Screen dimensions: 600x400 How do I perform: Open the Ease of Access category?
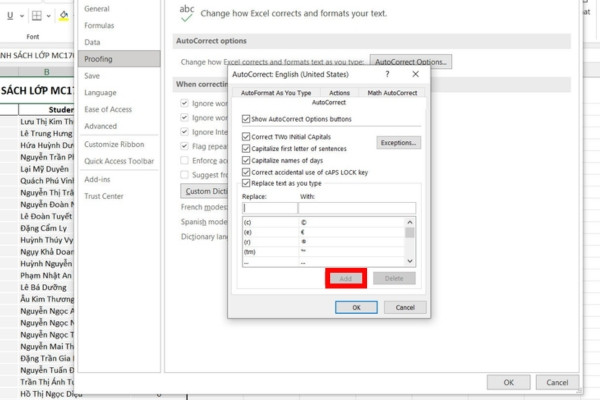119,109
